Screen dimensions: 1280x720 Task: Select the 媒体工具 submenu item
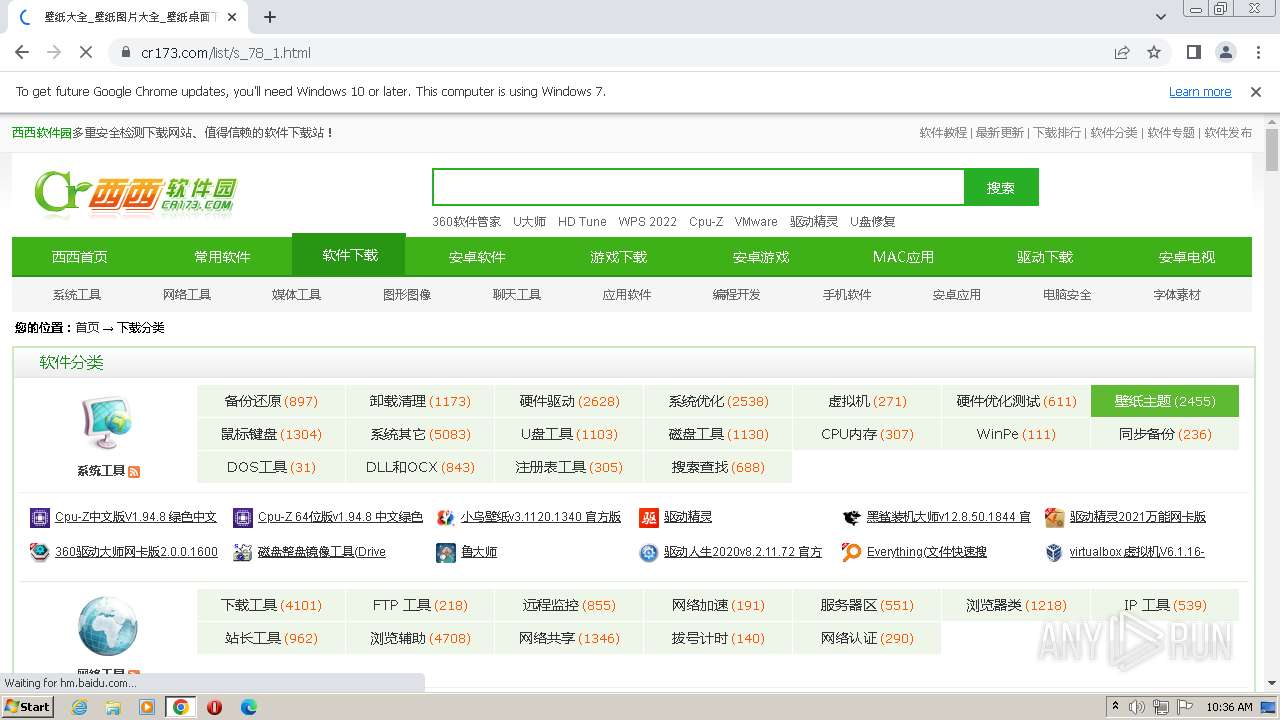297,295
